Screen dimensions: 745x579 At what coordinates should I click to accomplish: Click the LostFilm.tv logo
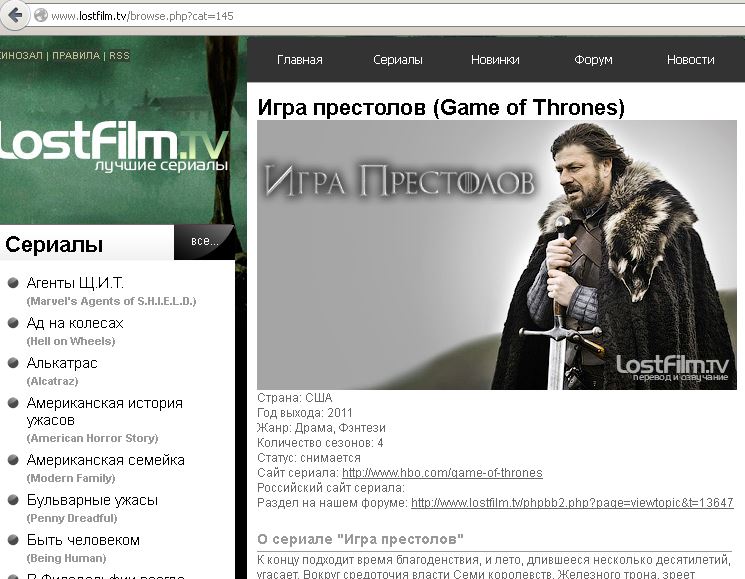tap(114, 145)
